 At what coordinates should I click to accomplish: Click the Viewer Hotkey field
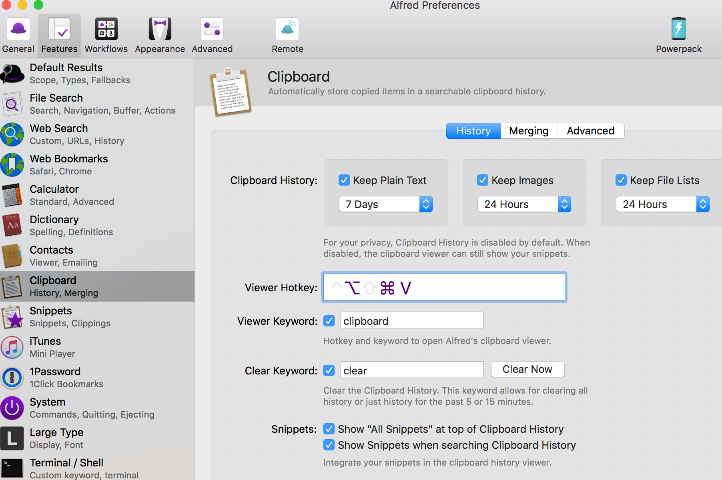[x=444, y=287]
